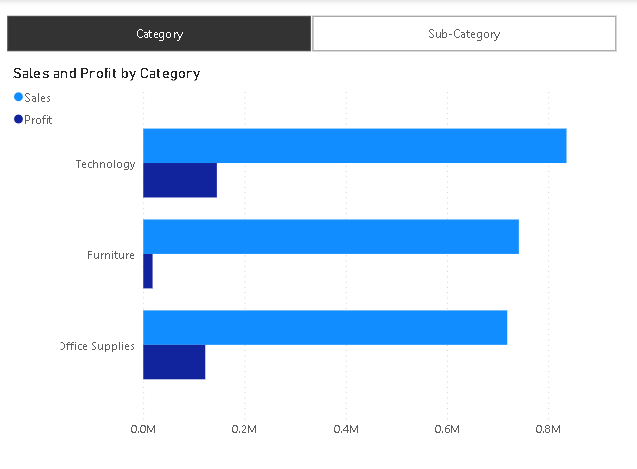Screen dimensions: 637x469
Task: Click the Profit legend label
Action: point(39,120)
